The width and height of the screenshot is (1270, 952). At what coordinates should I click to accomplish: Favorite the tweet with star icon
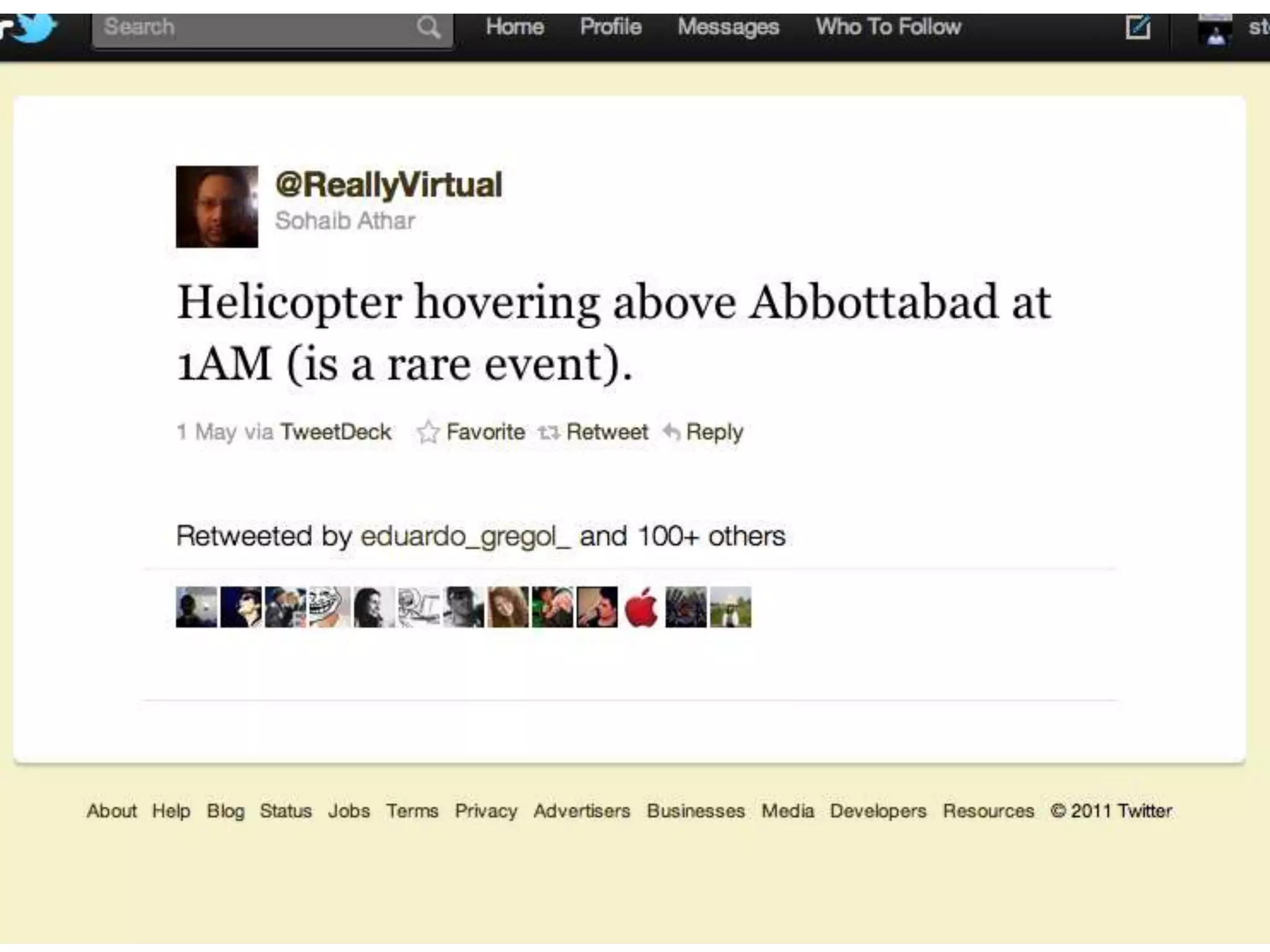[471, 432]
